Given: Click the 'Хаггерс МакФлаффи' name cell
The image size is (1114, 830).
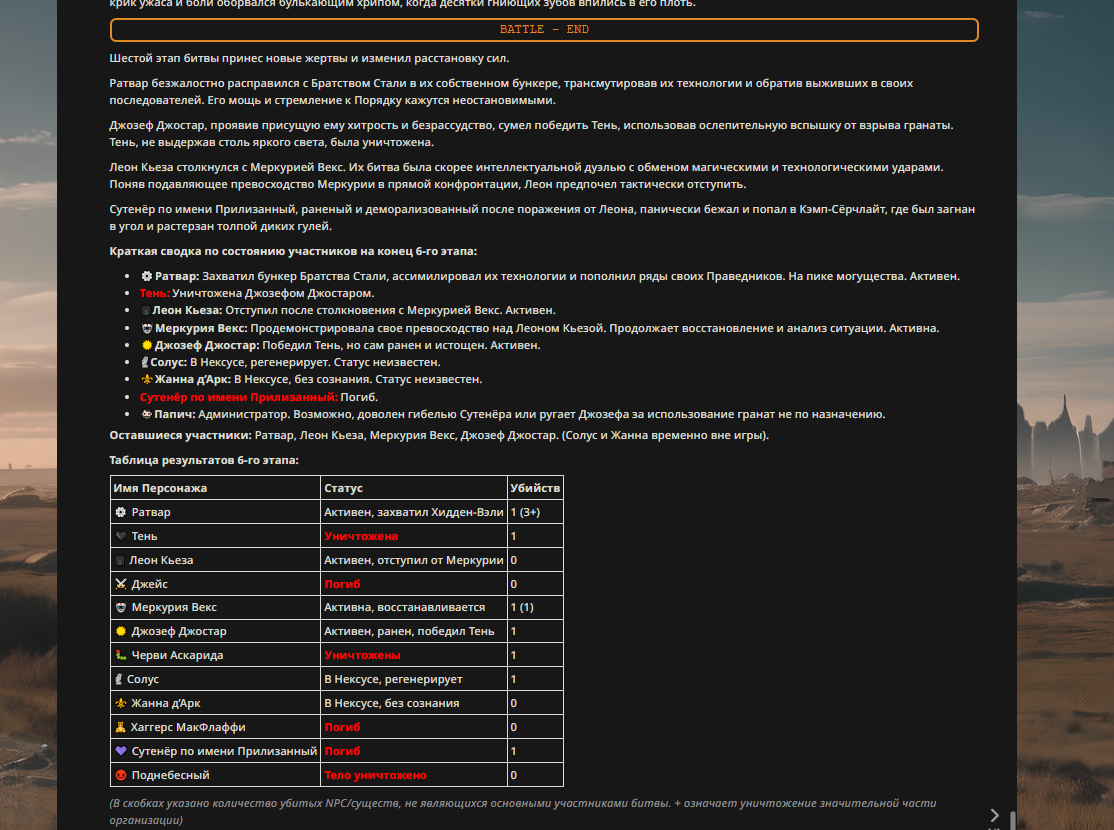Looking at the screenshot, I should 215,727.
